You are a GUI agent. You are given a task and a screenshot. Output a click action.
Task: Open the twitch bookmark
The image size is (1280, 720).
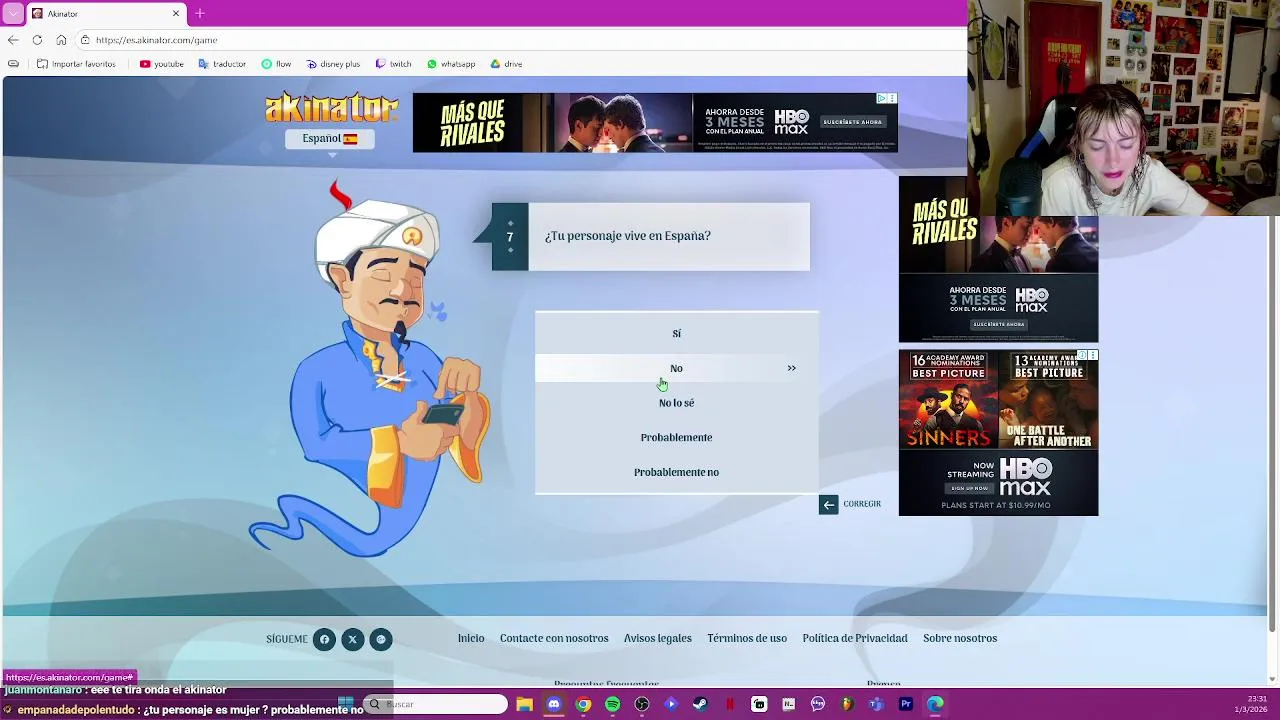393,64
